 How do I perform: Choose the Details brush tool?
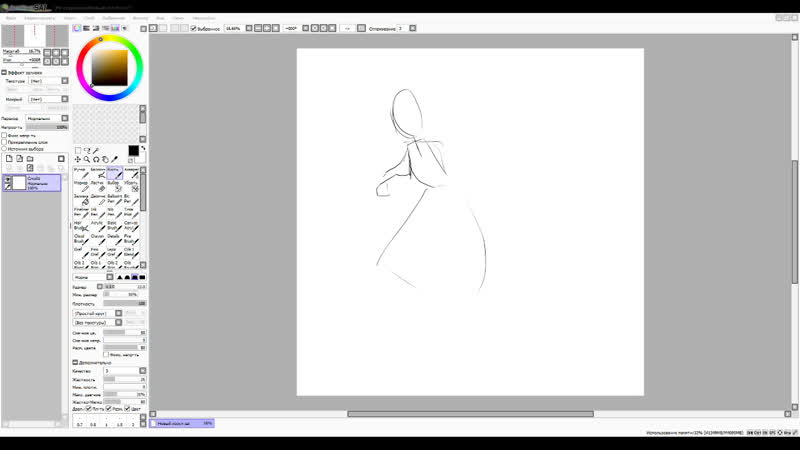coord(114,239)
